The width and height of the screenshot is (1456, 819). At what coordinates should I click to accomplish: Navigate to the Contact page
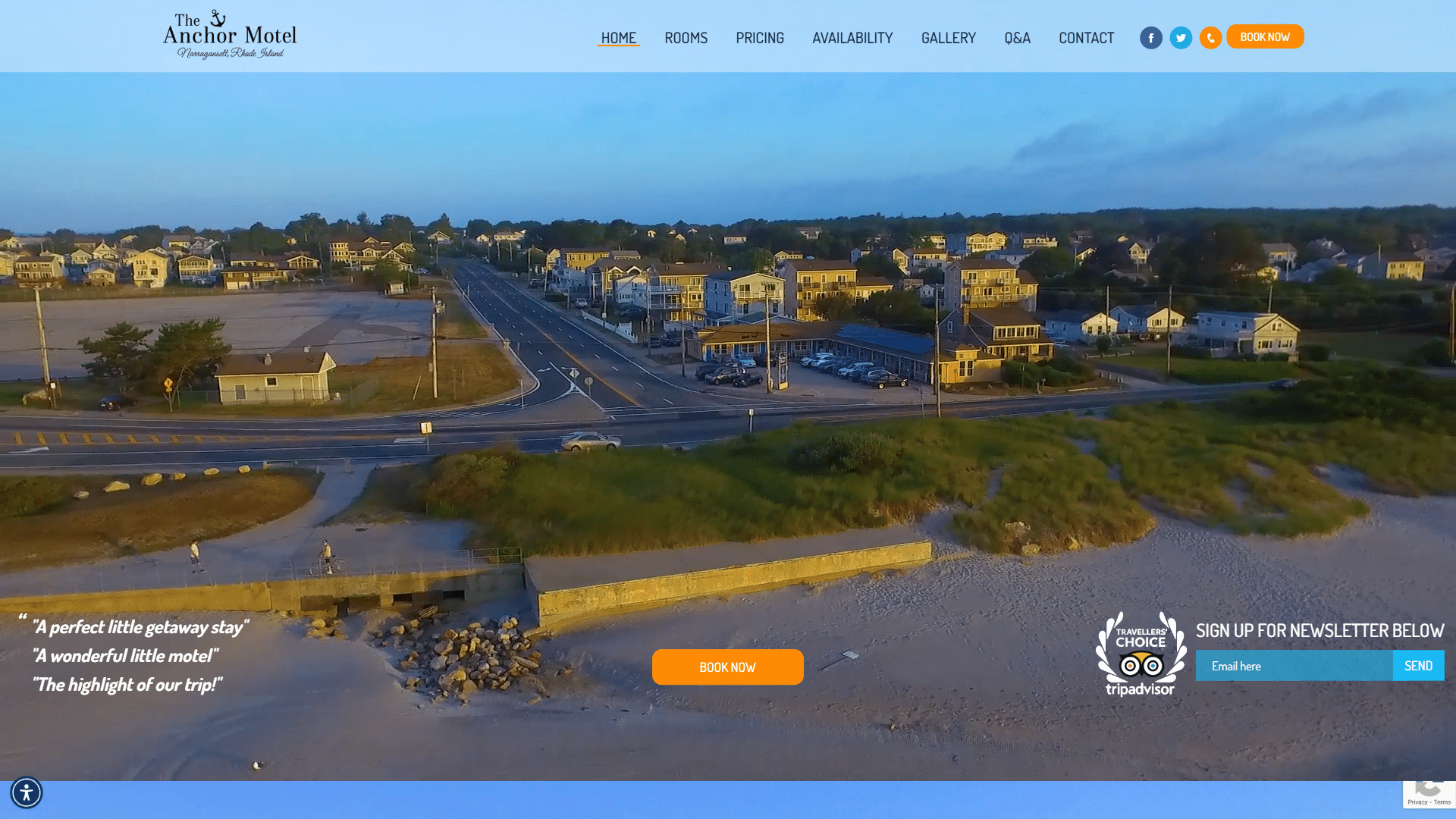(1086, 38)
